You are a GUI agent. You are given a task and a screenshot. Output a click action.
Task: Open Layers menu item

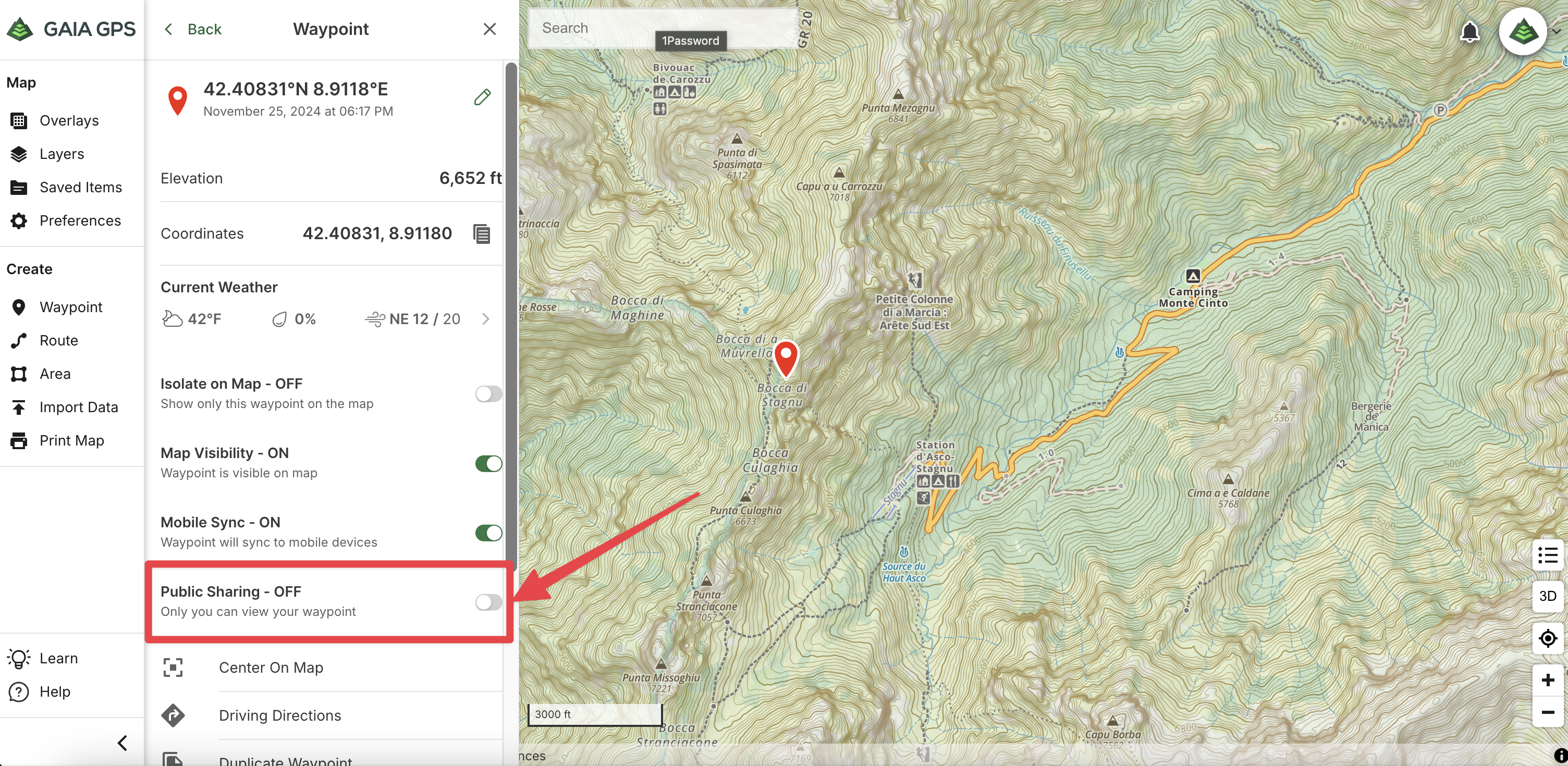(62, 154)
